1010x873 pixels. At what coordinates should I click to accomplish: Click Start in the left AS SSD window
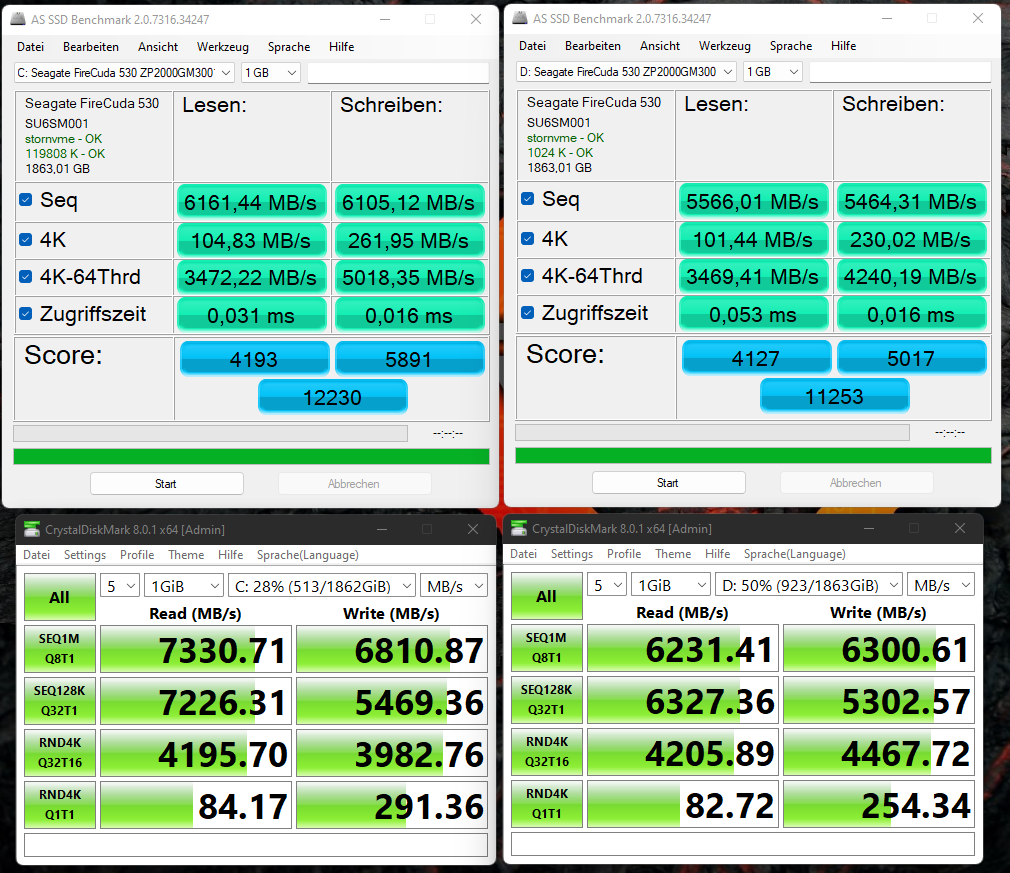(x=166, y=483)
